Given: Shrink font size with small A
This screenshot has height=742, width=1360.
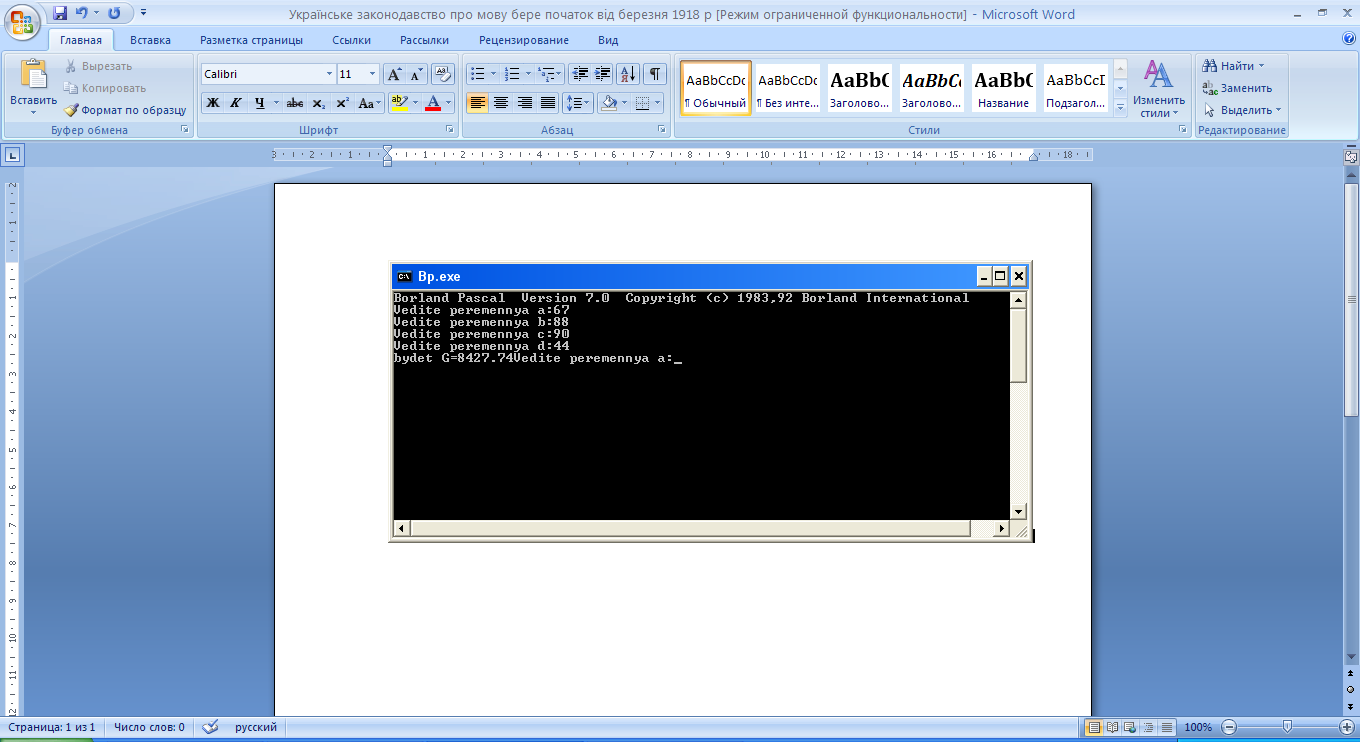Looking at the screenshot, I should 417,74.
